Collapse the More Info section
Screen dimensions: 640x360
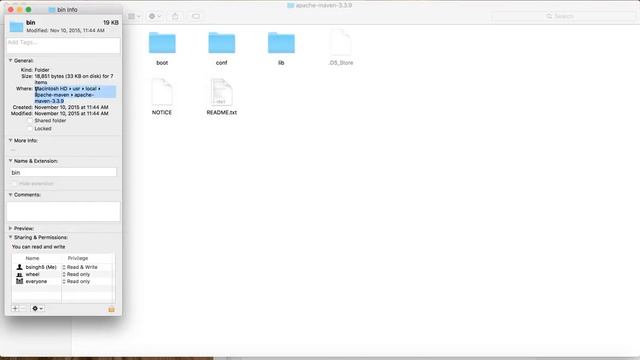point(11,140)
